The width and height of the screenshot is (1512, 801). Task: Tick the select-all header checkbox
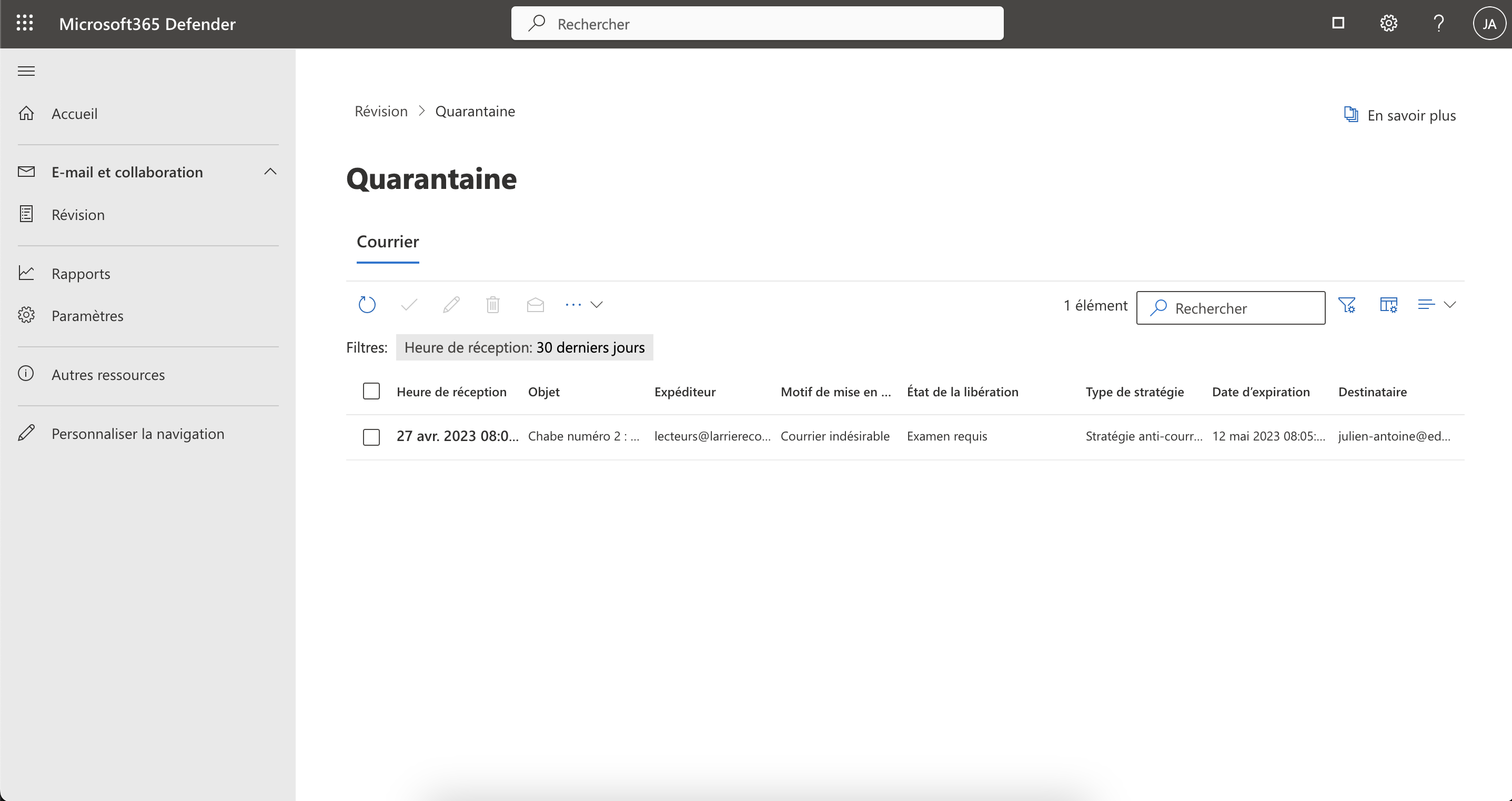371,391
